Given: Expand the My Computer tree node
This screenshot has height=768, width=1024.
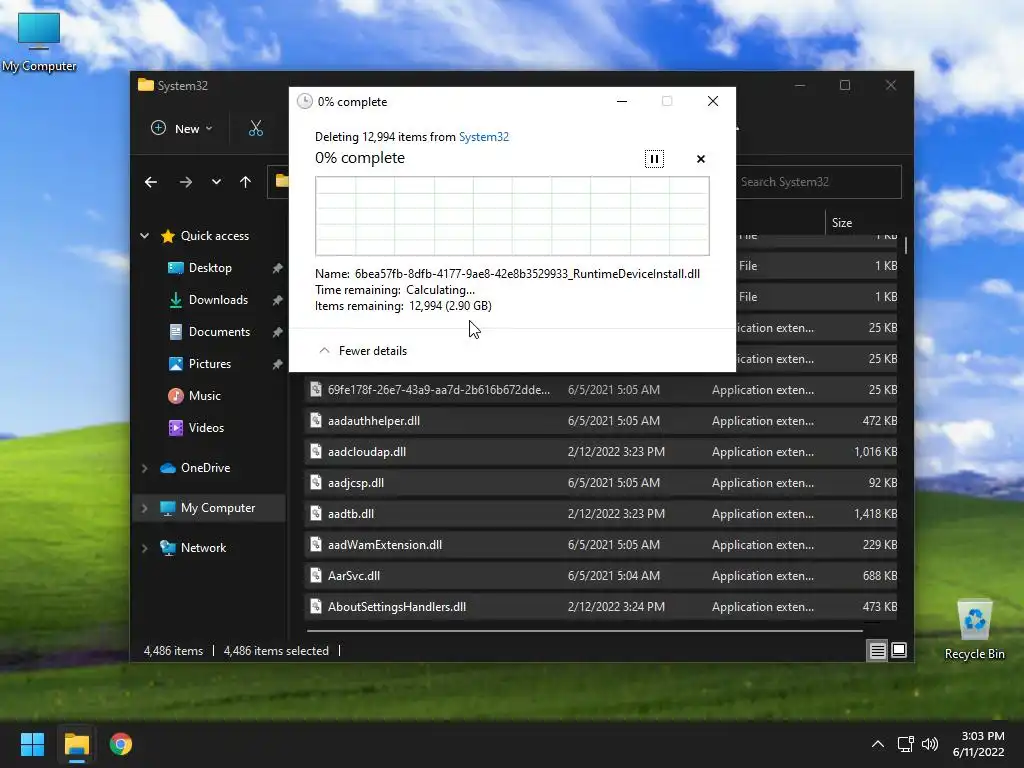Looking at the screenshot, I should [x=144, y=507].
